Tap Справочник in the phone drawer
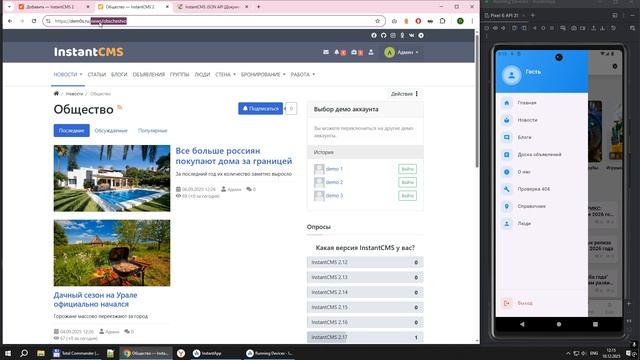 pyautogui.click(x=542, y=206)
